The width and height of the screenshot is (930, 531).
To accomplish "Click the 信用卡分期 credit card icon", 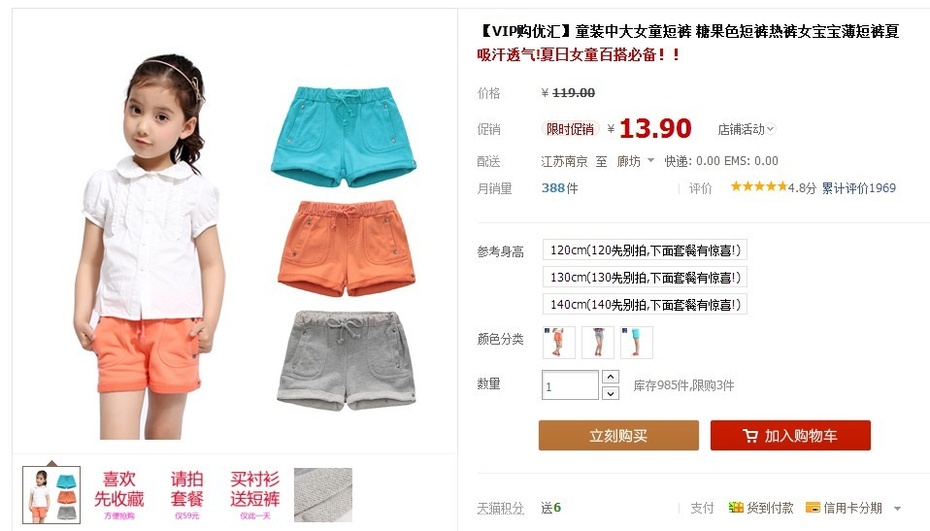I will coord(813,508).
